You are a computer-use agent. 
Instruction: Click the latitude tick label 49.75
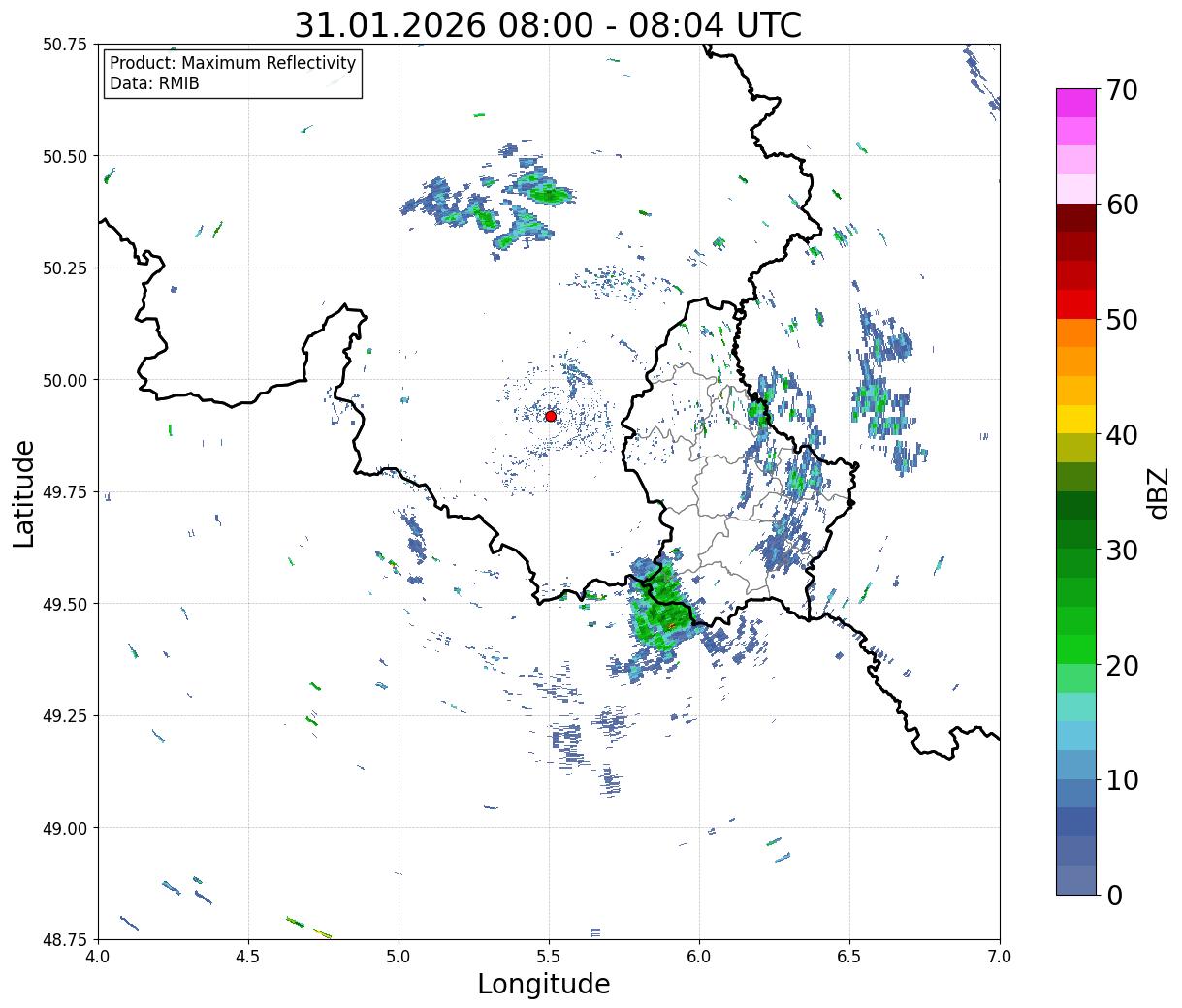(x=65, y=492)
